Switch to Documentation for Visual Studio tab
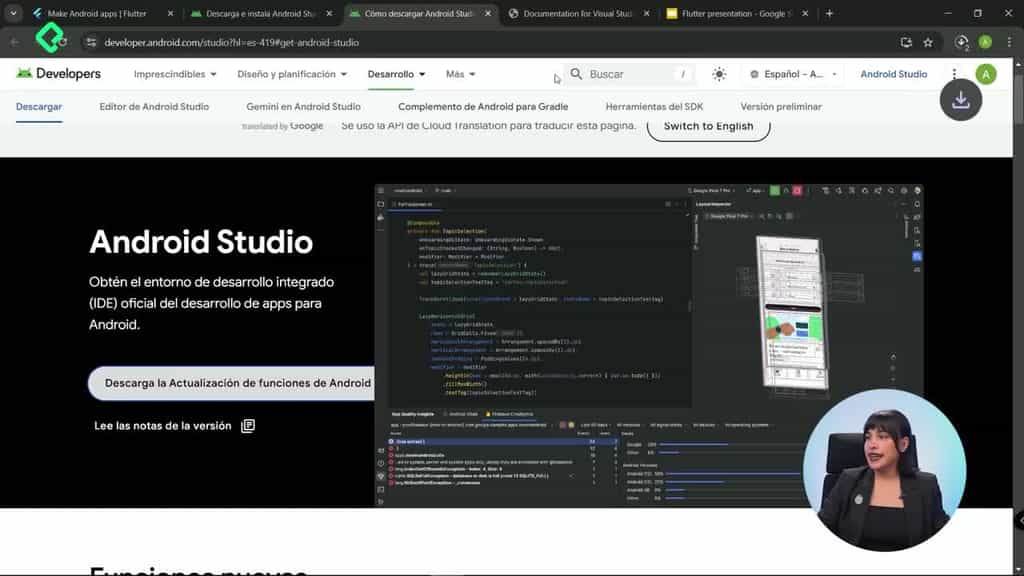This screenshot has width=1024, height=576. pyautogui.click(x=577, y=13)
